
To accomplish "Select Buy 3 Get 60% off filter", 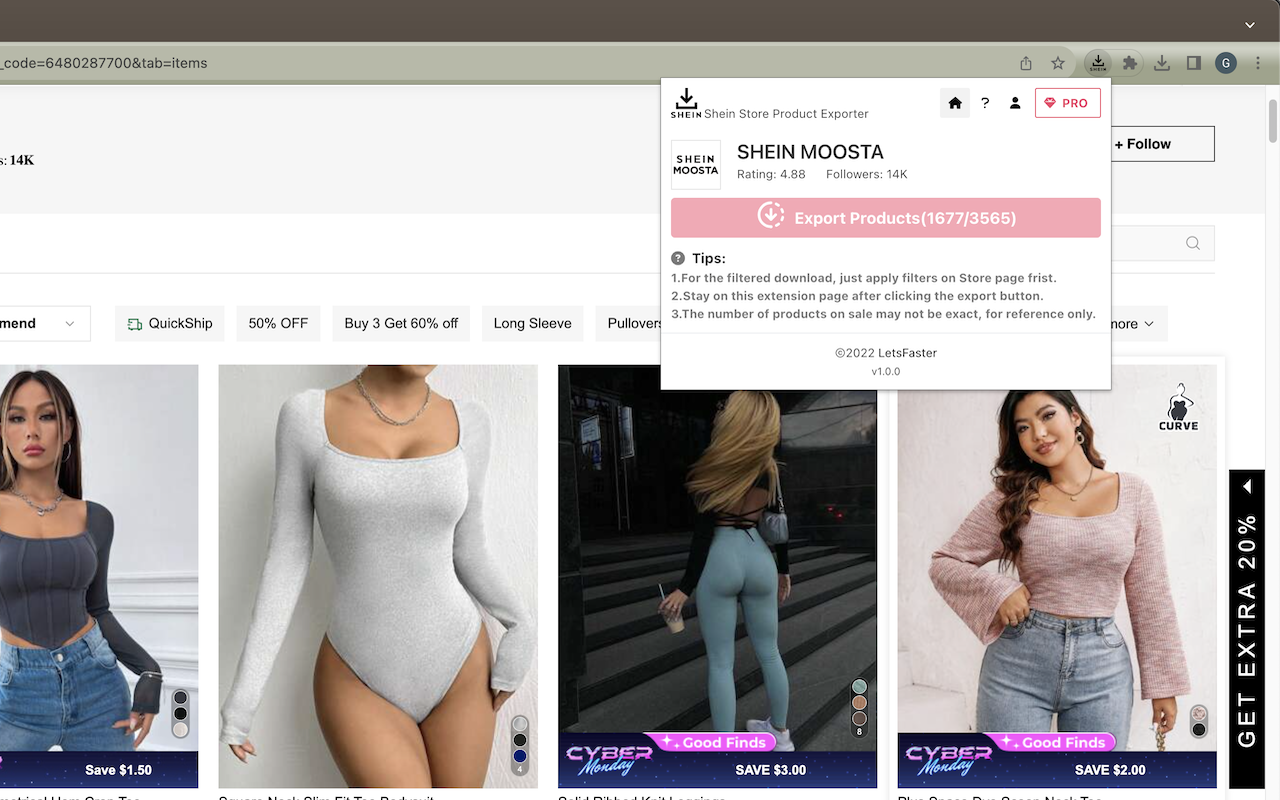I will pos(401,323).
